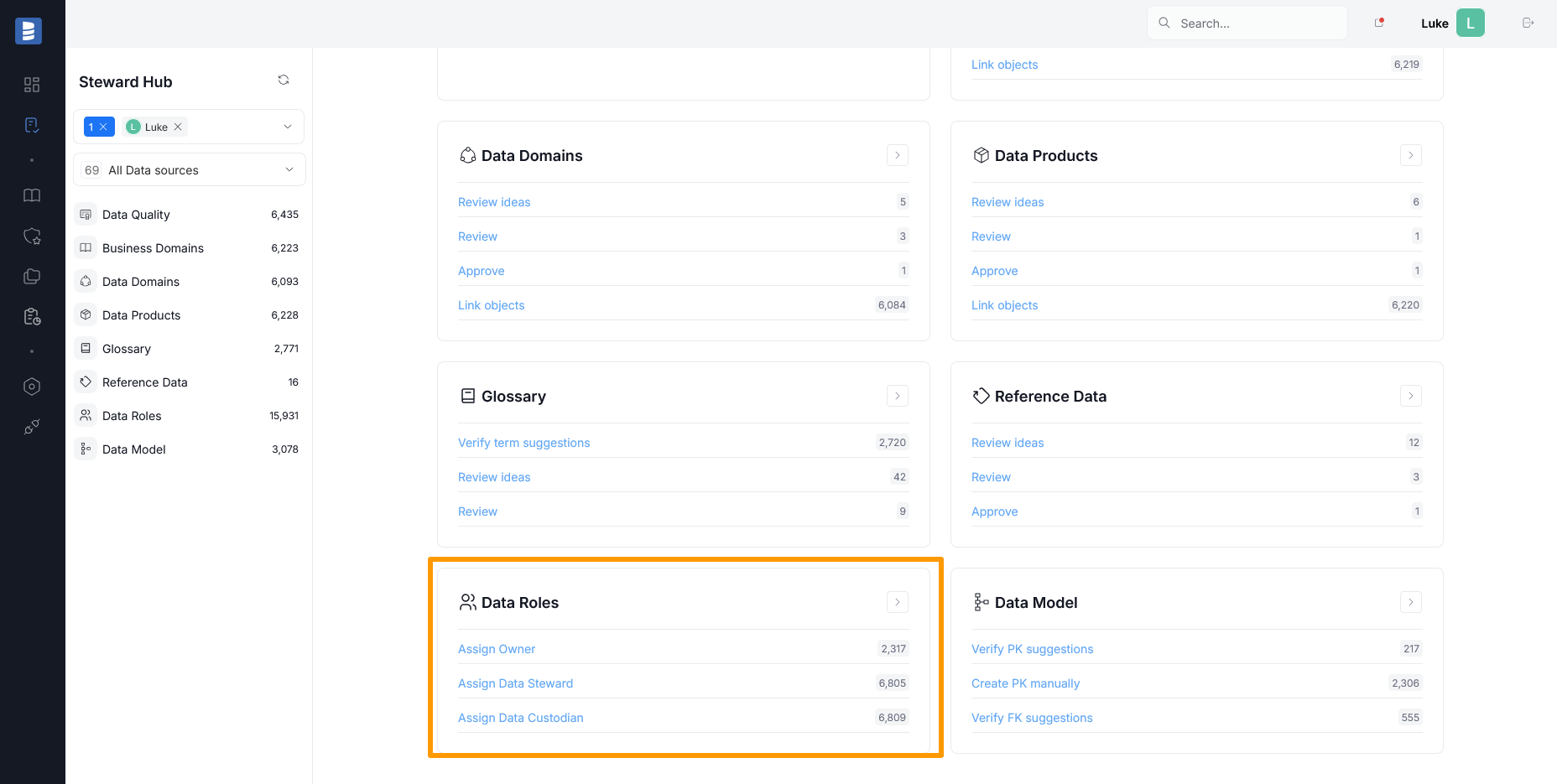Expand the Data Roles card arrow

(x=897, y=602)
